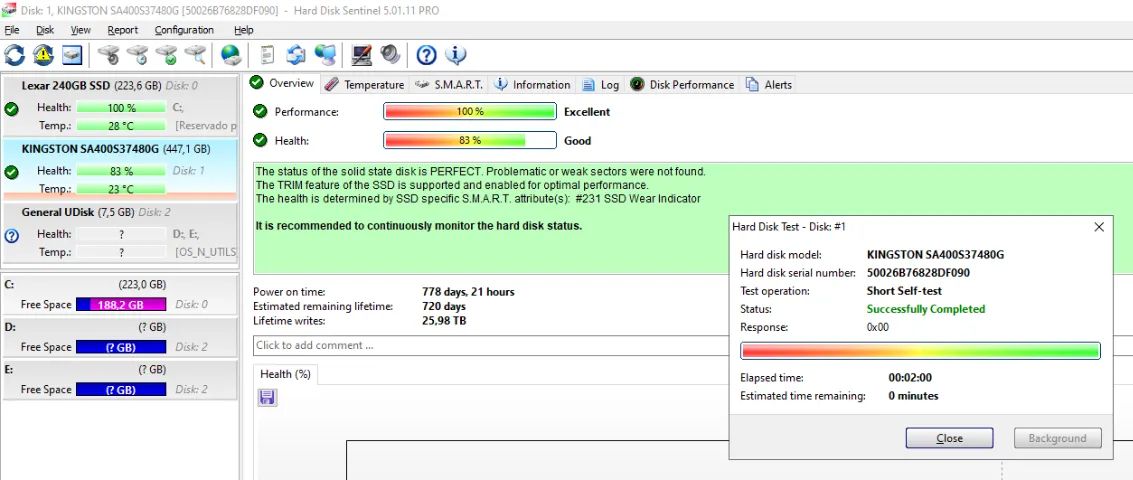Open the Configuration menu

(184, 30)
